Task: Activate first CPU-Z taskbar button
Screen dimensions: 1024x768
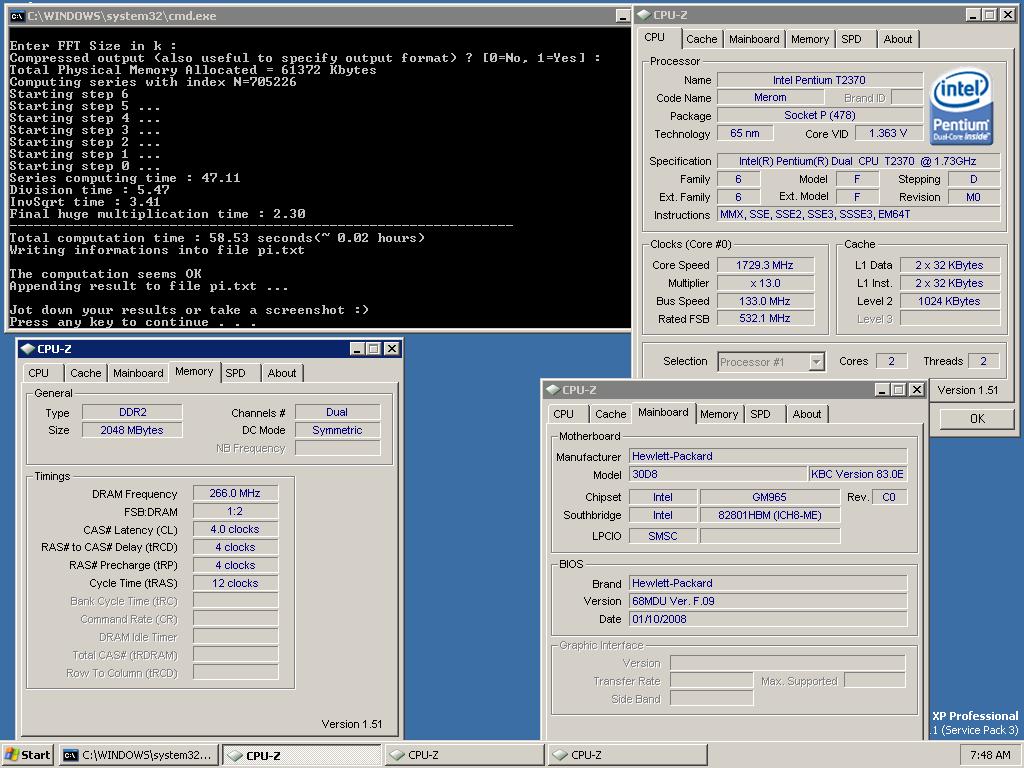Action: tap(301, 755)
